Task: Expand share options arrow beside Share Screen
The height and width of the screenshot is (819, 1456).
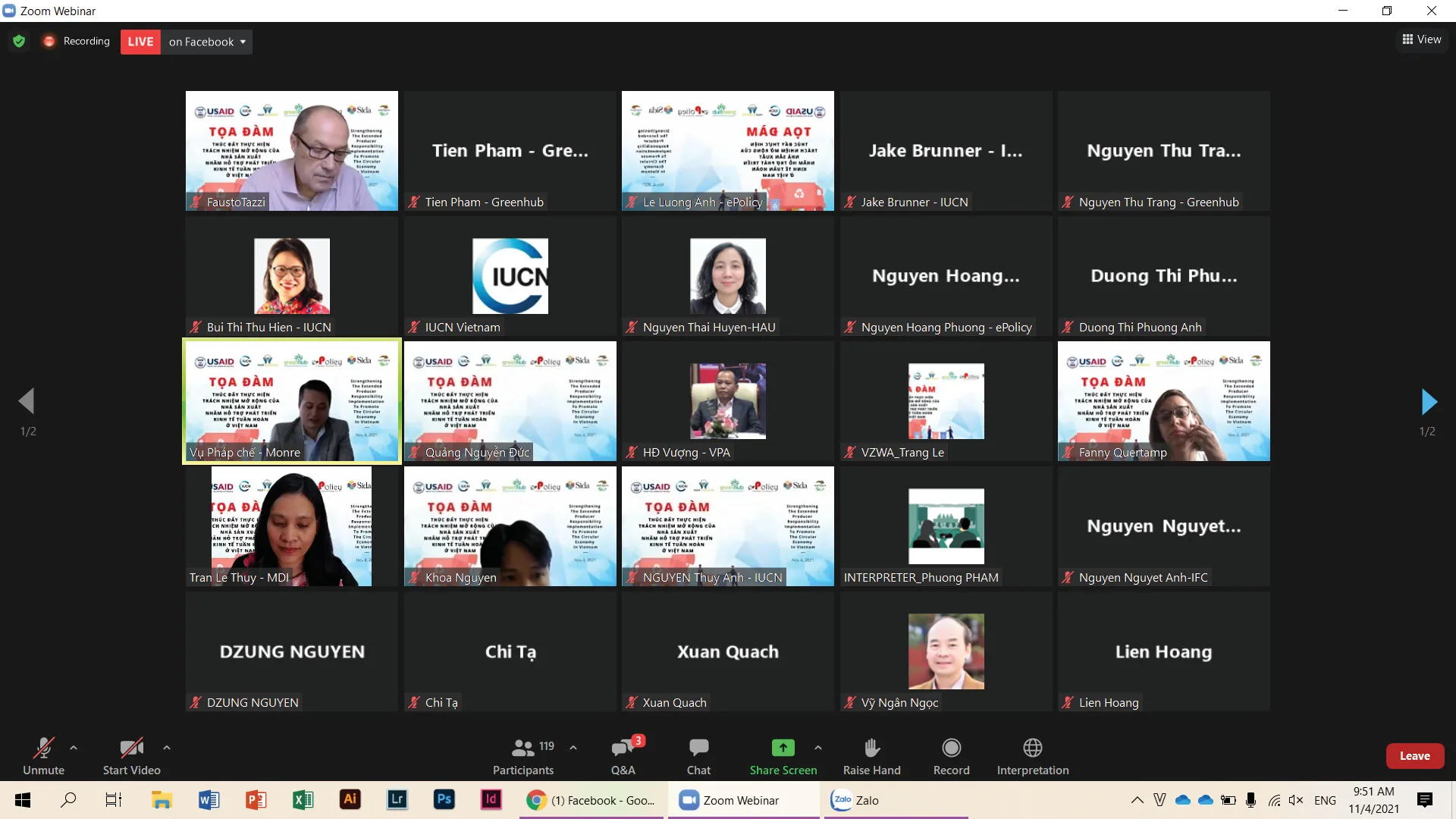Action: point(818,748)
